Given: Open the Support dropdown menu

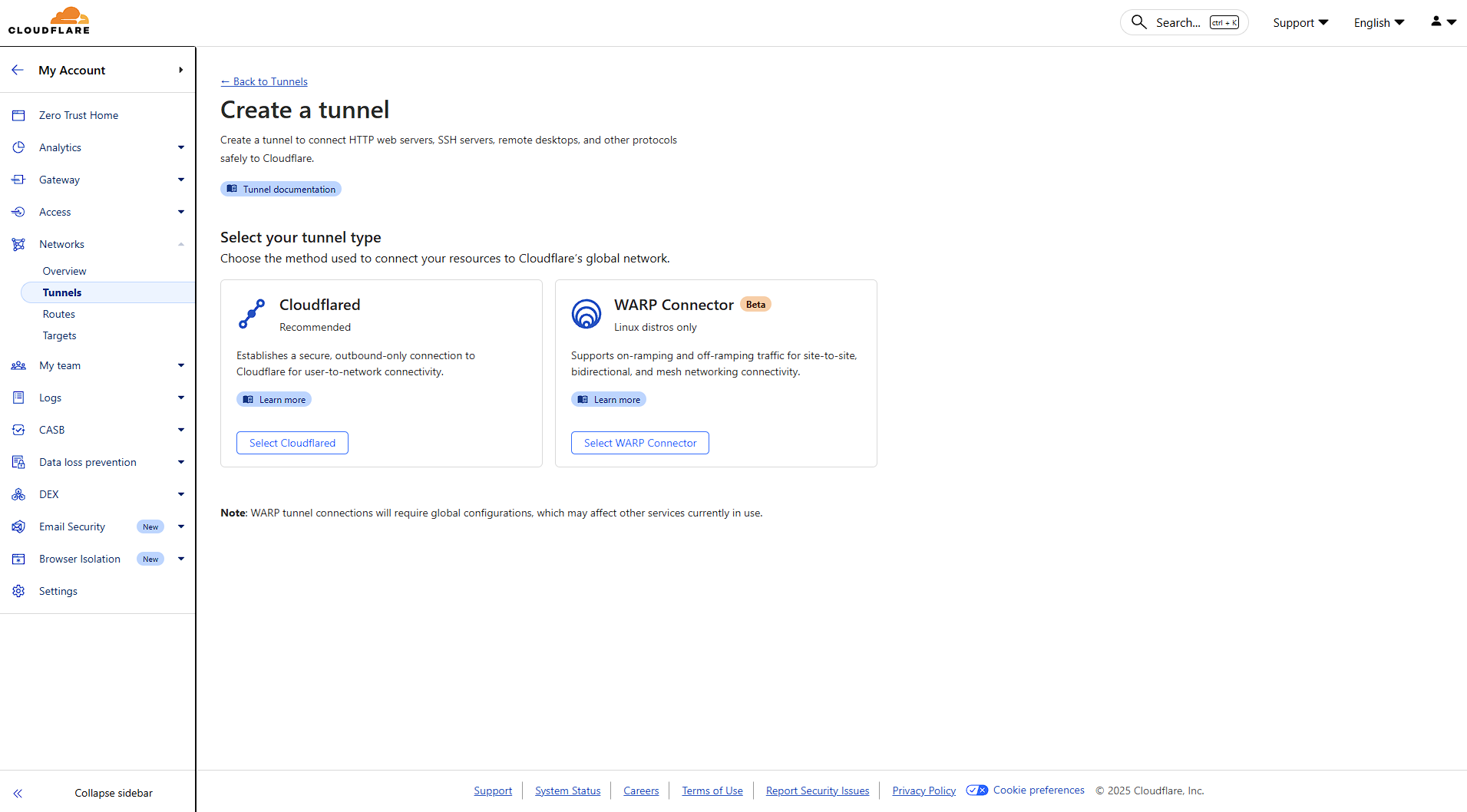Looking at the screenshot, I should click(x=1300, y=22).
